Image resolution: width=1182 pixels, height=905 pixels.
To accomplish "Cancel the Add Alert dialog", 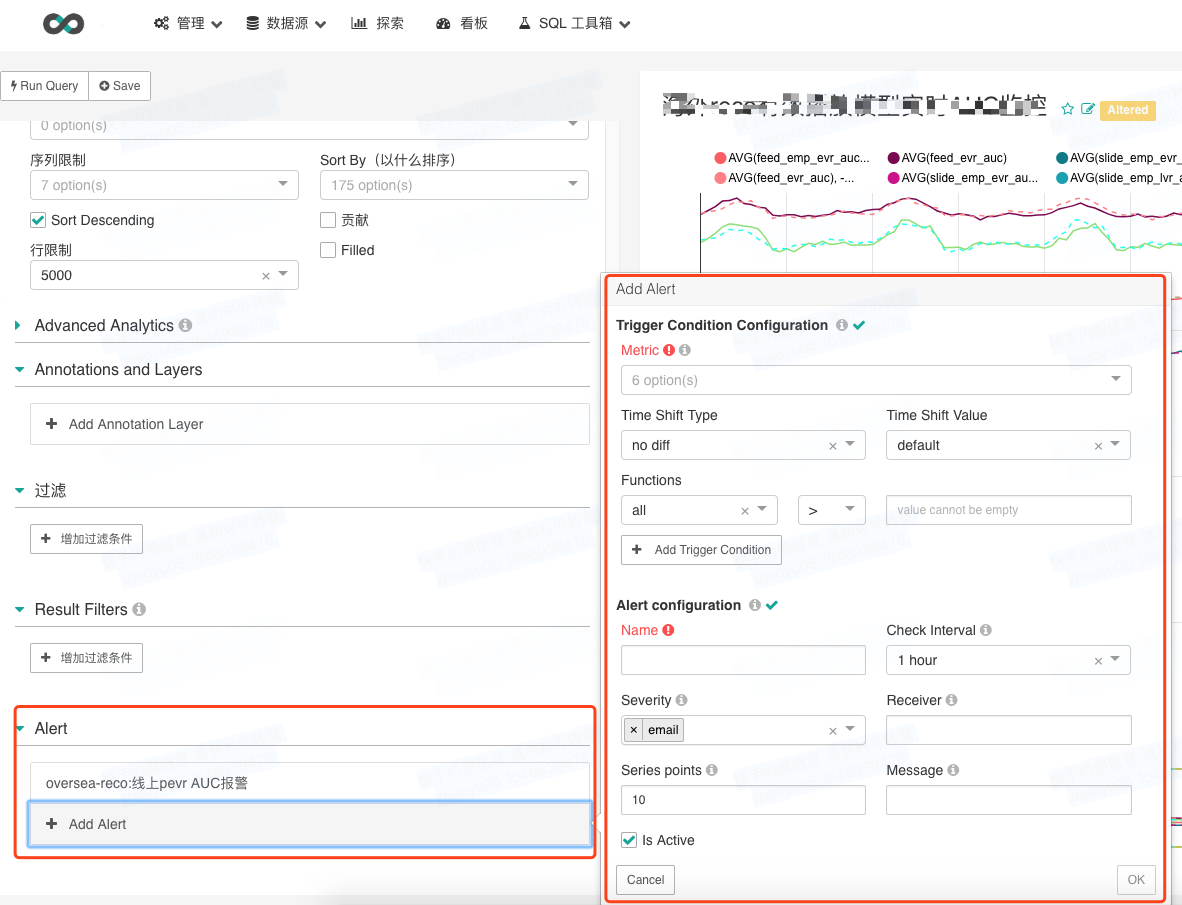I will (645, 879).
